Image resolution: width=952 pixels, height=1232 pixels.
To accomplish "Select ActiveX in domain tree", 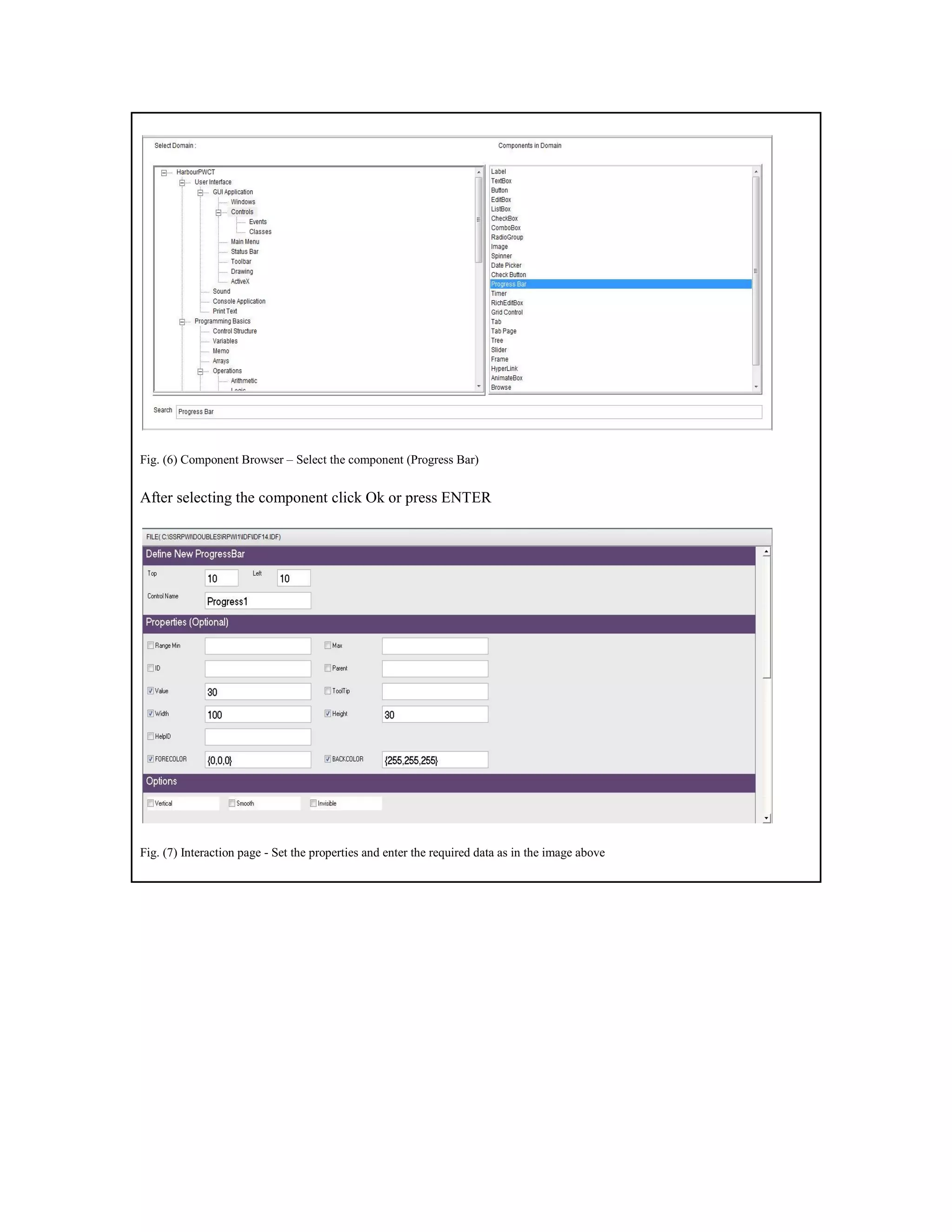I will click(x=240, y=281).
